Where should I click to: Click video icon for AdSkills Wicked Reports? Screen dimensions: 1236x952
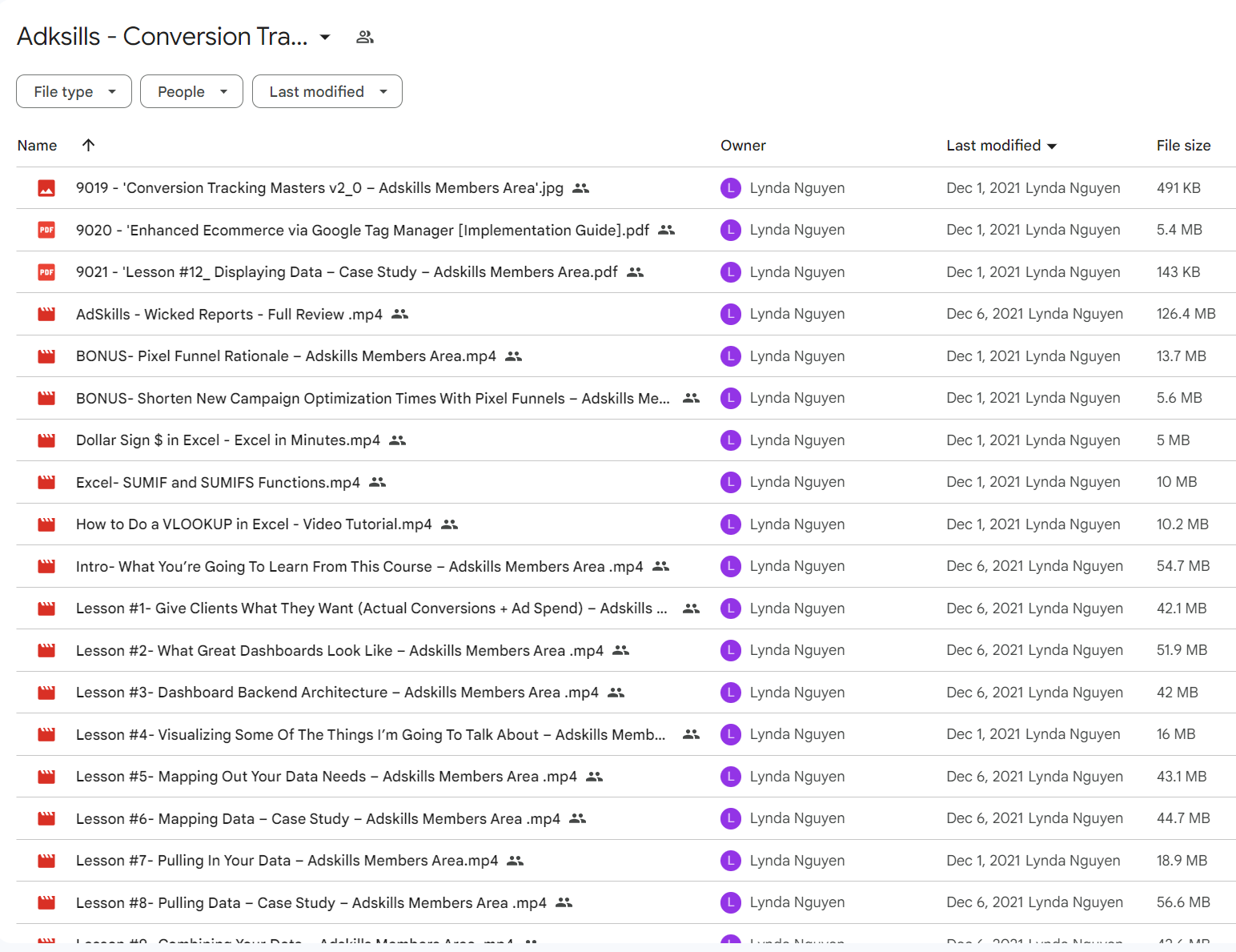(x=46, y=314)
